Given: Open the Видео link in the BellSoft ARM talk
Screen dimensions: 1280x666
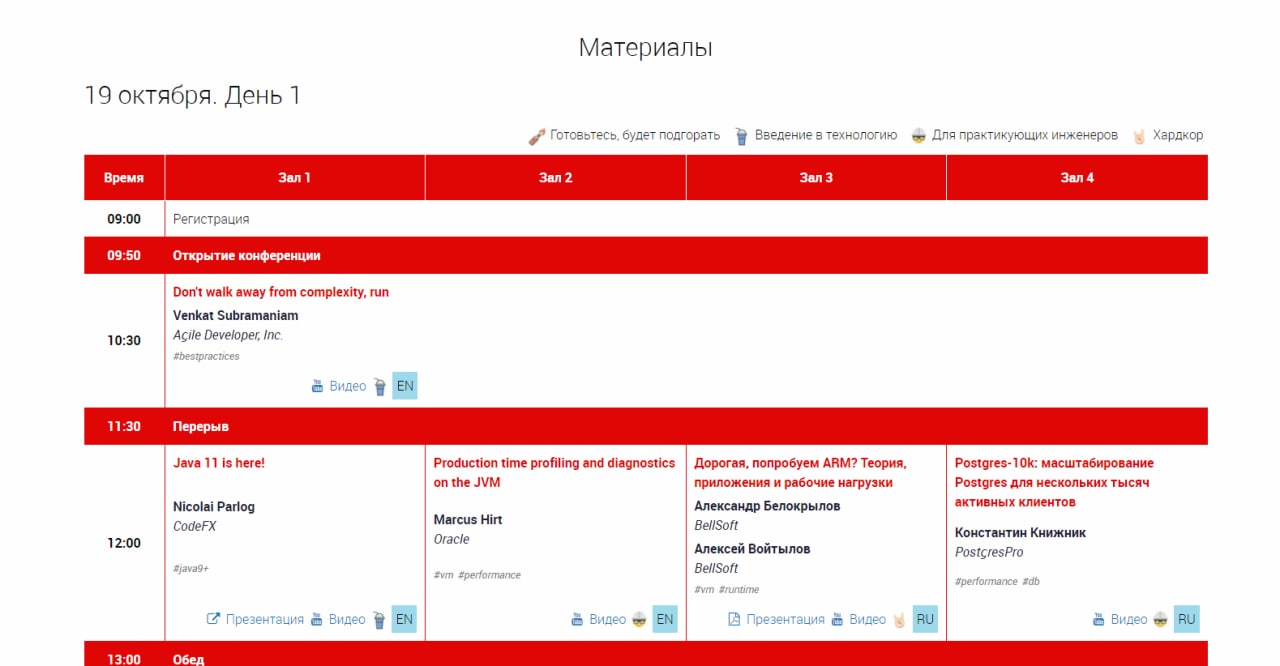Looking at the screenshot, I should 868,619.
